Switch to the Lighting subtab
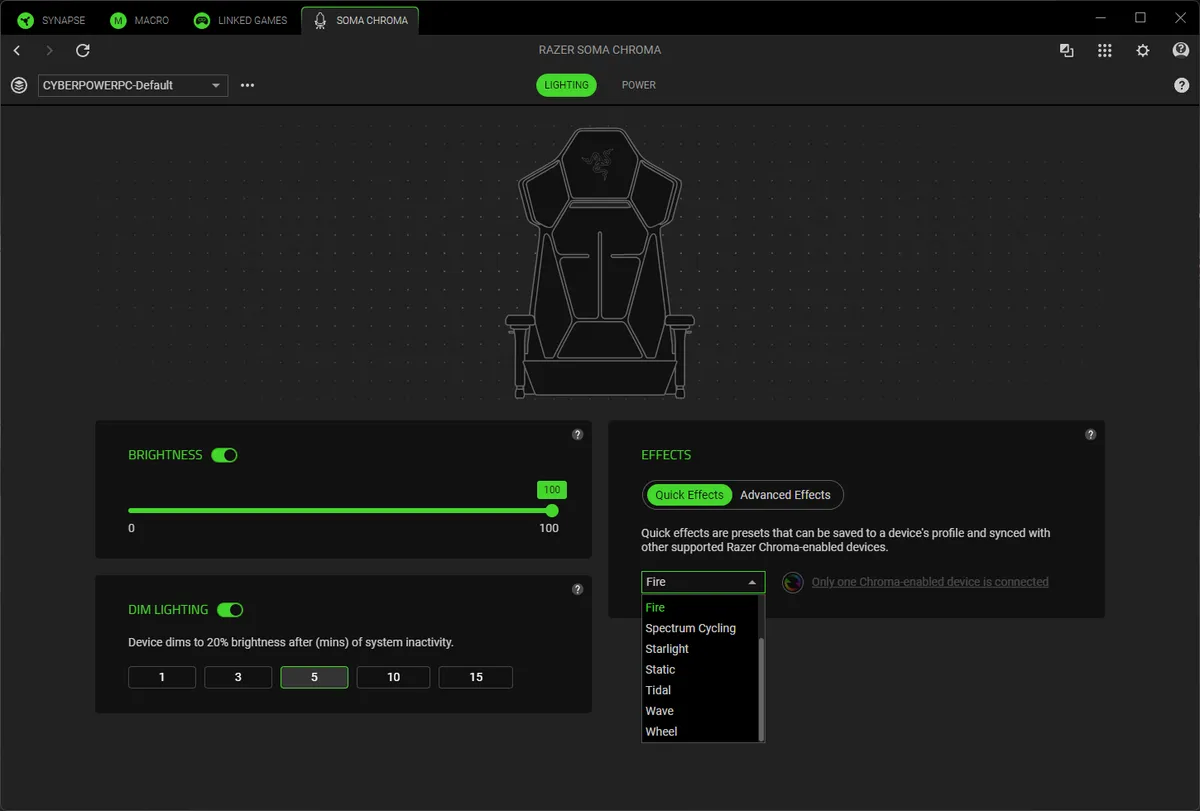The height and width of the screenshot is (811, 1200). point(566,85)
